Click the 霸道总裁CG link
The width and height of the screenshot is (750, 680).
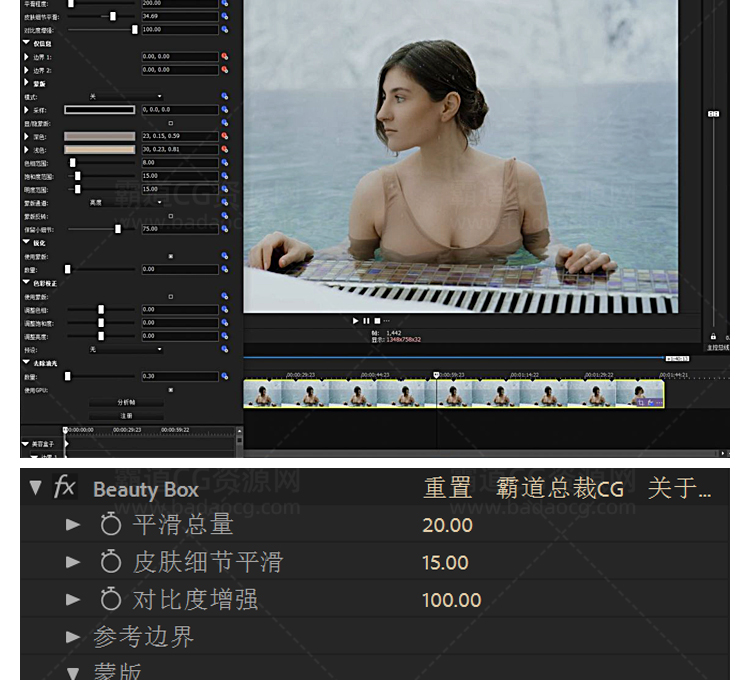560,488
